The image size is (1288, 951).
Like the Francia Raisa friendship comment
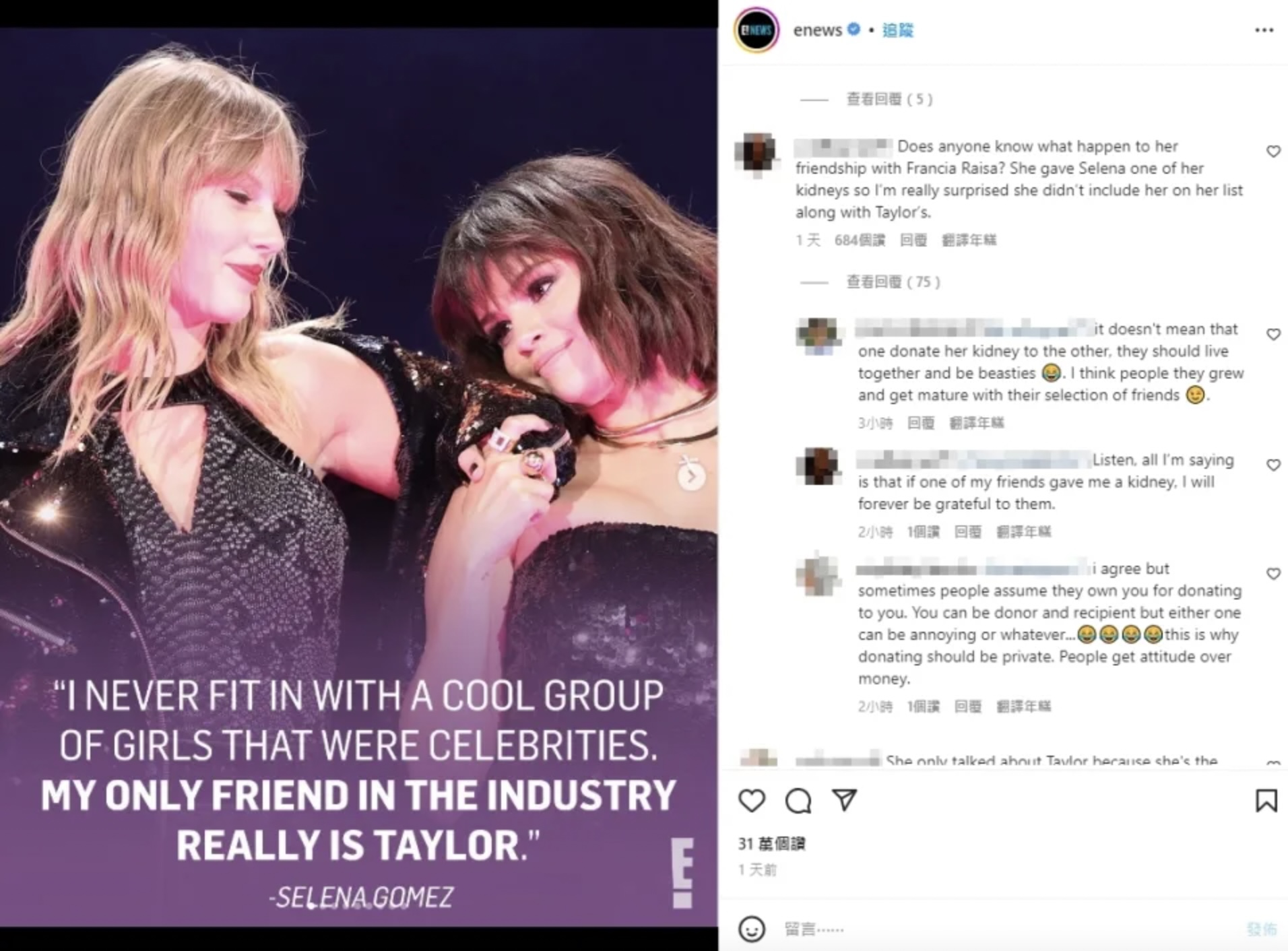coord(1273,152)
